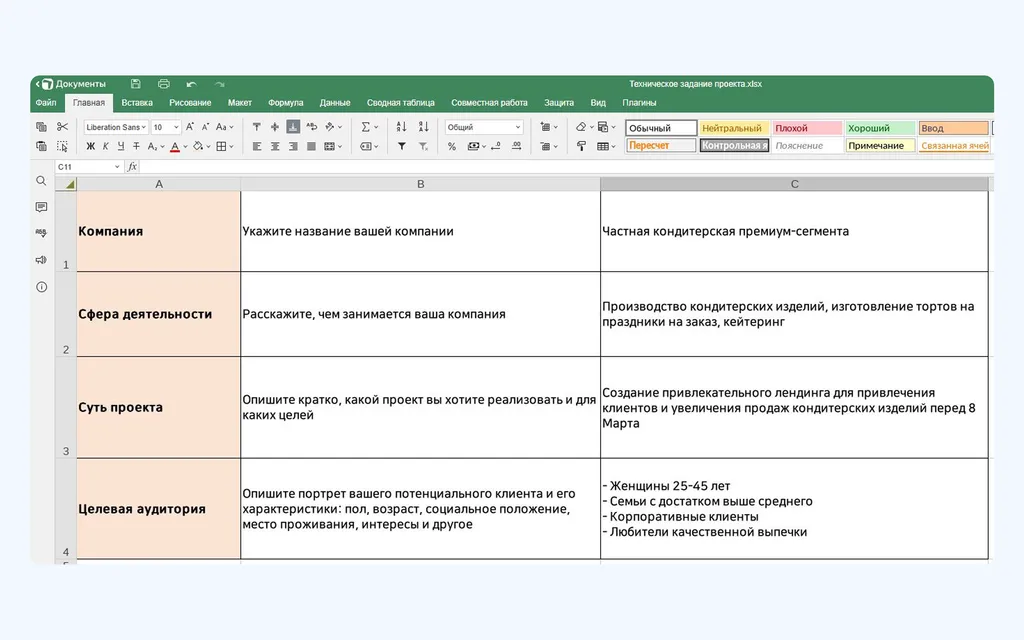Paste clipboard contents with the Paste icon
Image resolution: width=1024 pixels, height=640 pixels.
pyautogui.click(x=41, y=146)
